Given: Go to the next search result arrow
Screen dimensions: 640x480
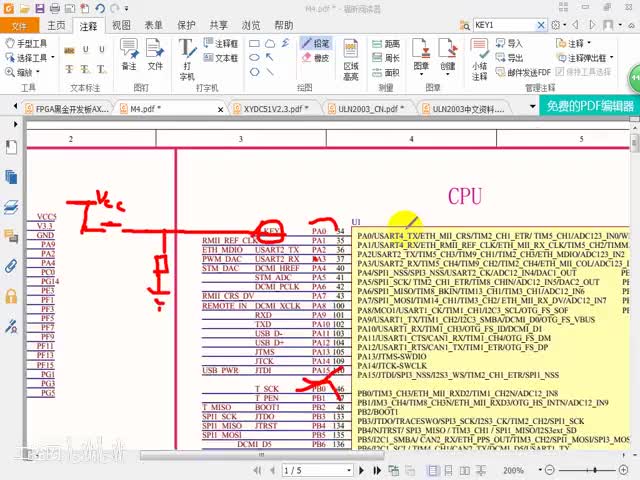Looking at the screenshot, I should [592, 25].
